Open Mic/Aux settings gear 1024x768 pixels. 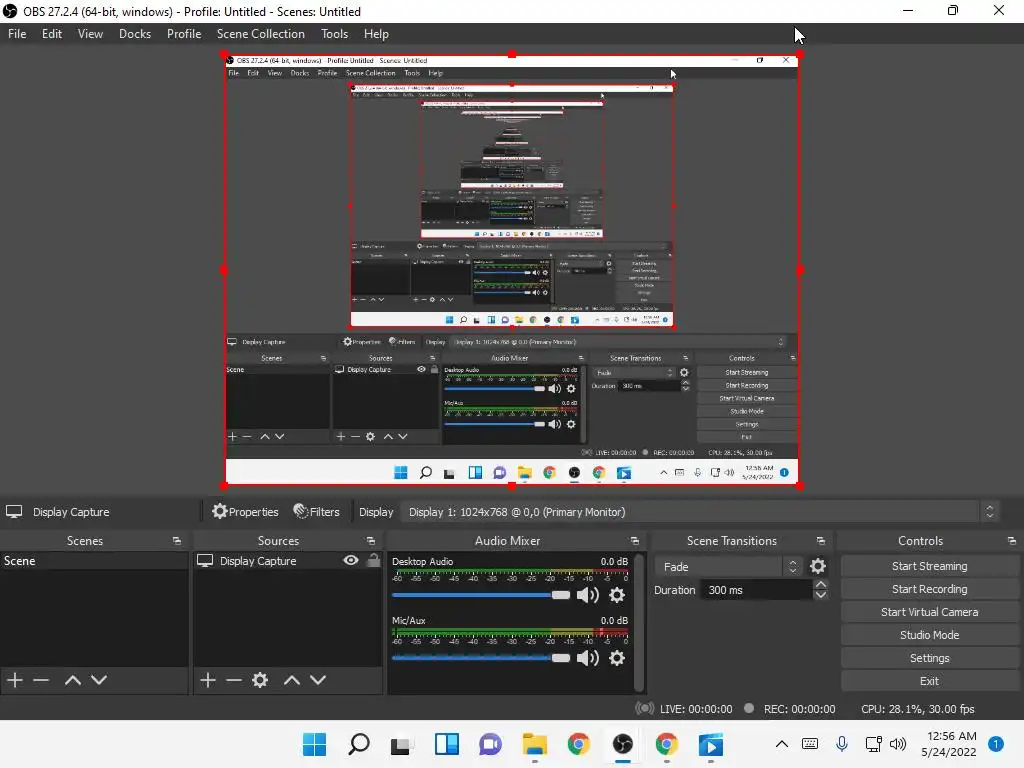point(616,658)
